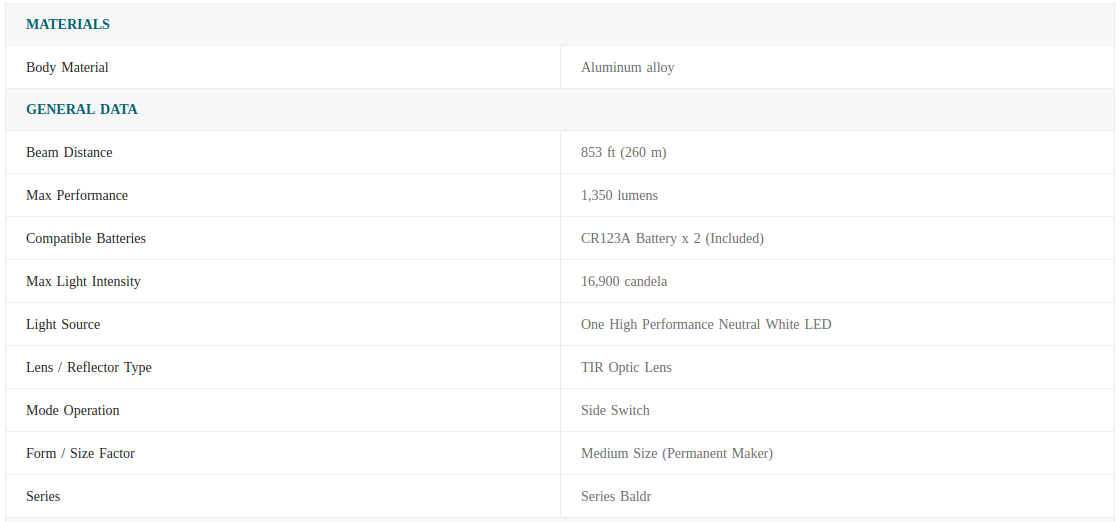
Task: Select the Light Source label
Action: click(x=63, y=324)
